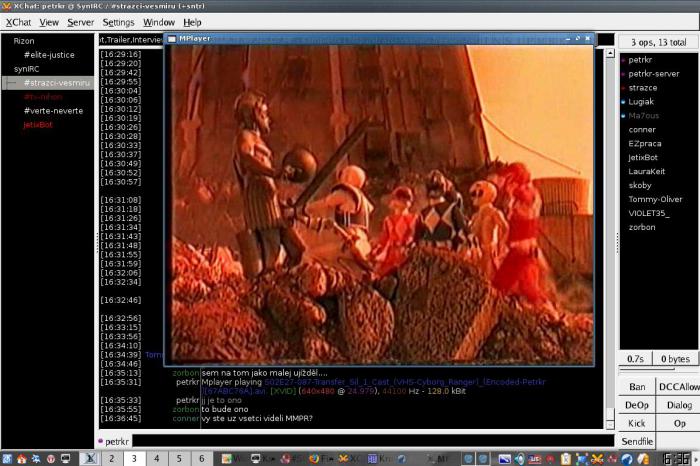Switch to virtual desktop 1 in pager
Viewport: 700px width, 466px height.
click(x=89, y=458)
